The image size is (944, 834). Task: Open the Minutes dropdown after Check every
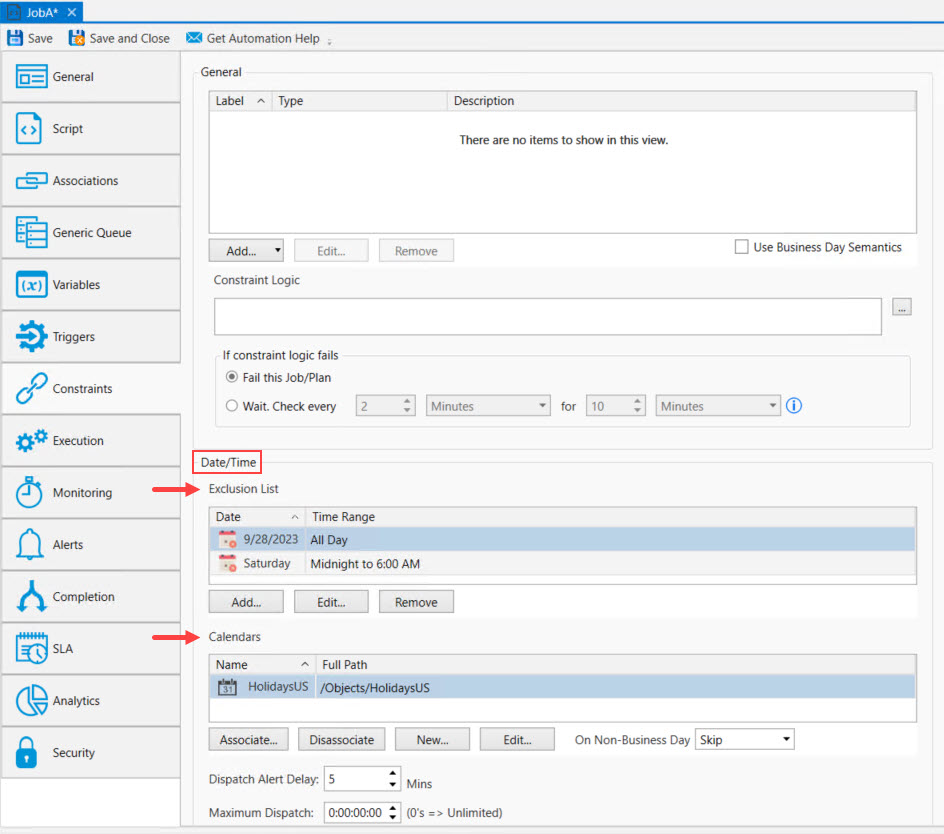click(x=488, y=406)
